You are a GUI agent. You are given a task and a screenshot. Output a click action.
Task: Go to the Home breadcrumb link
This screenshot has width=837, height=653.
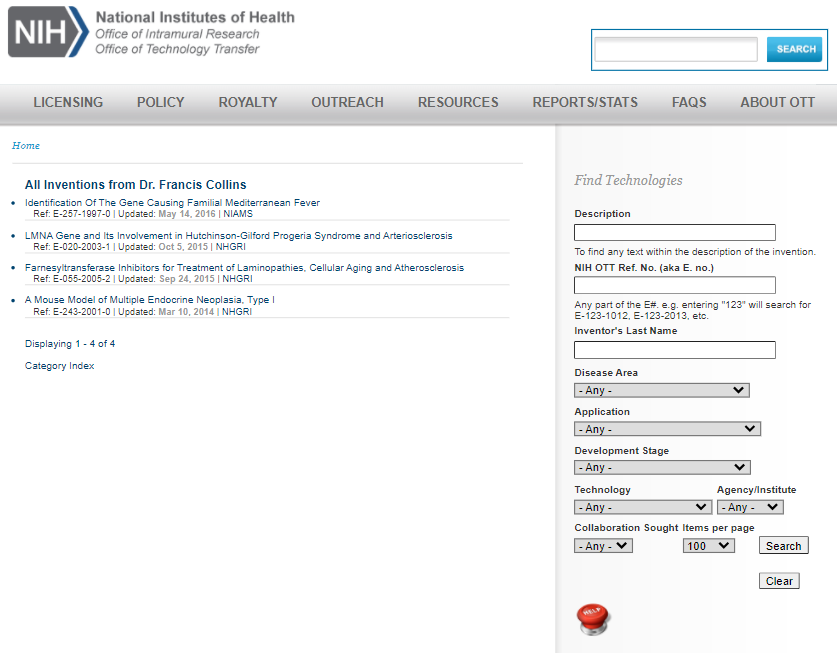[x=26, y=145]
